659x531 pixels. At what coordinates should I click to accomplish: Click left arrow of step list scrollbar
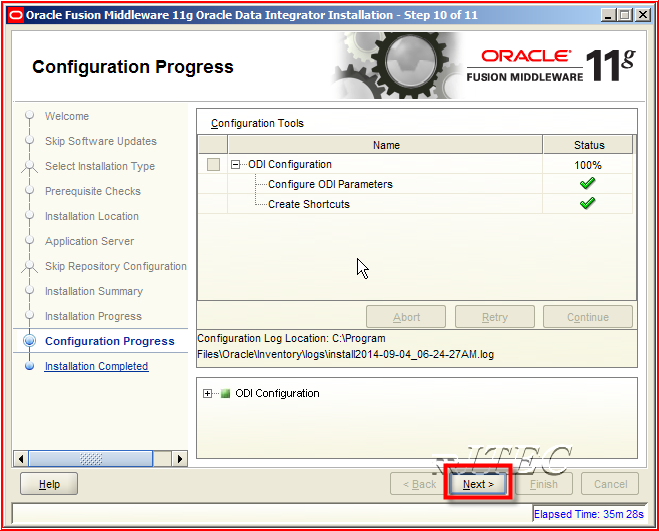[x=21, y=459]
